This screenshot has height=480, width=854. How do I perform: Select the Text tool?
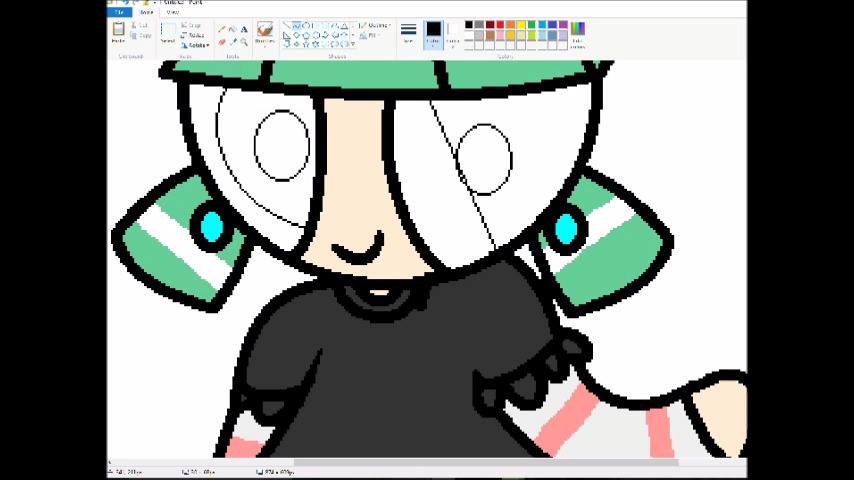tap(244, 29)
